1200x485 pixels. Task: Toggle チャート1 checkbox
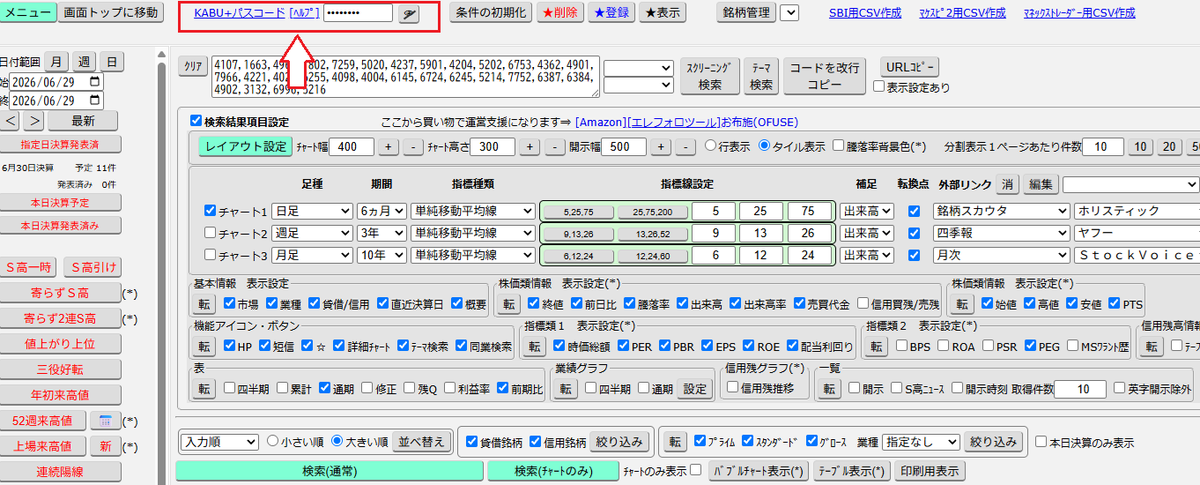[210, 211]
